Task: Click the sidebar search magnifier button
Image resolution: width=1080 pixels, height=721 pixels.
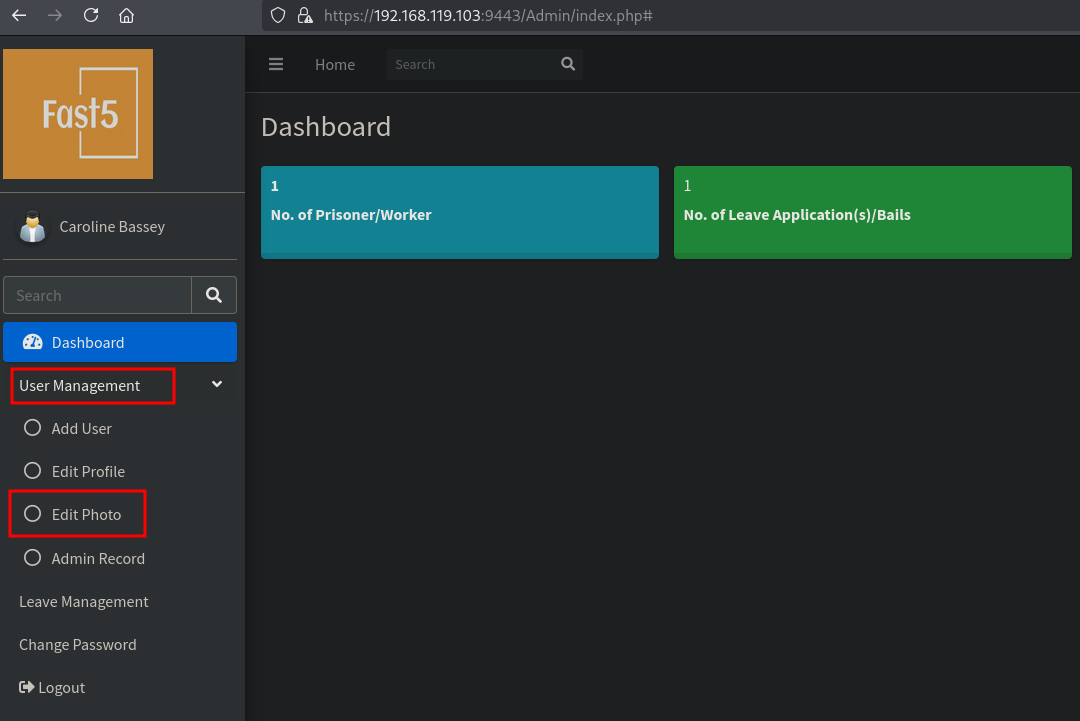Action: [214, 295]
